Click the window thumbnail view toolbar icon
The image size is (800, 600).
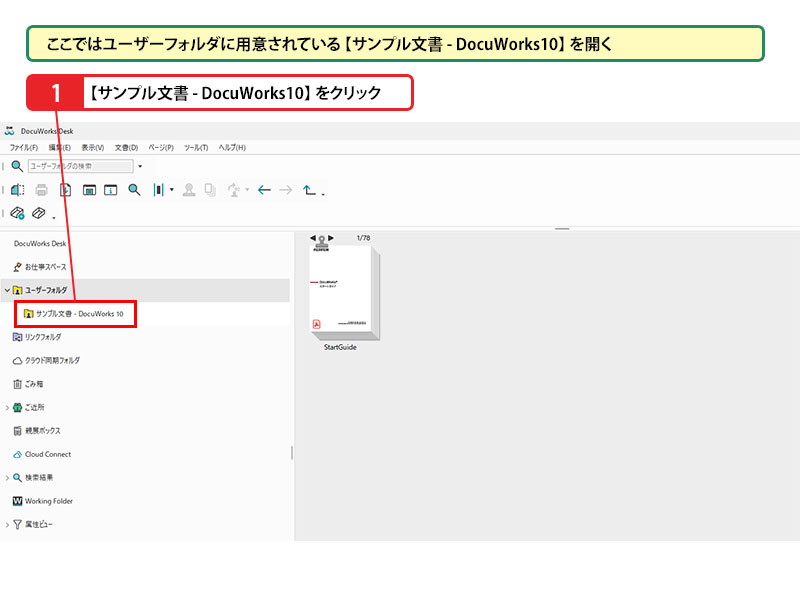(89, 190)
